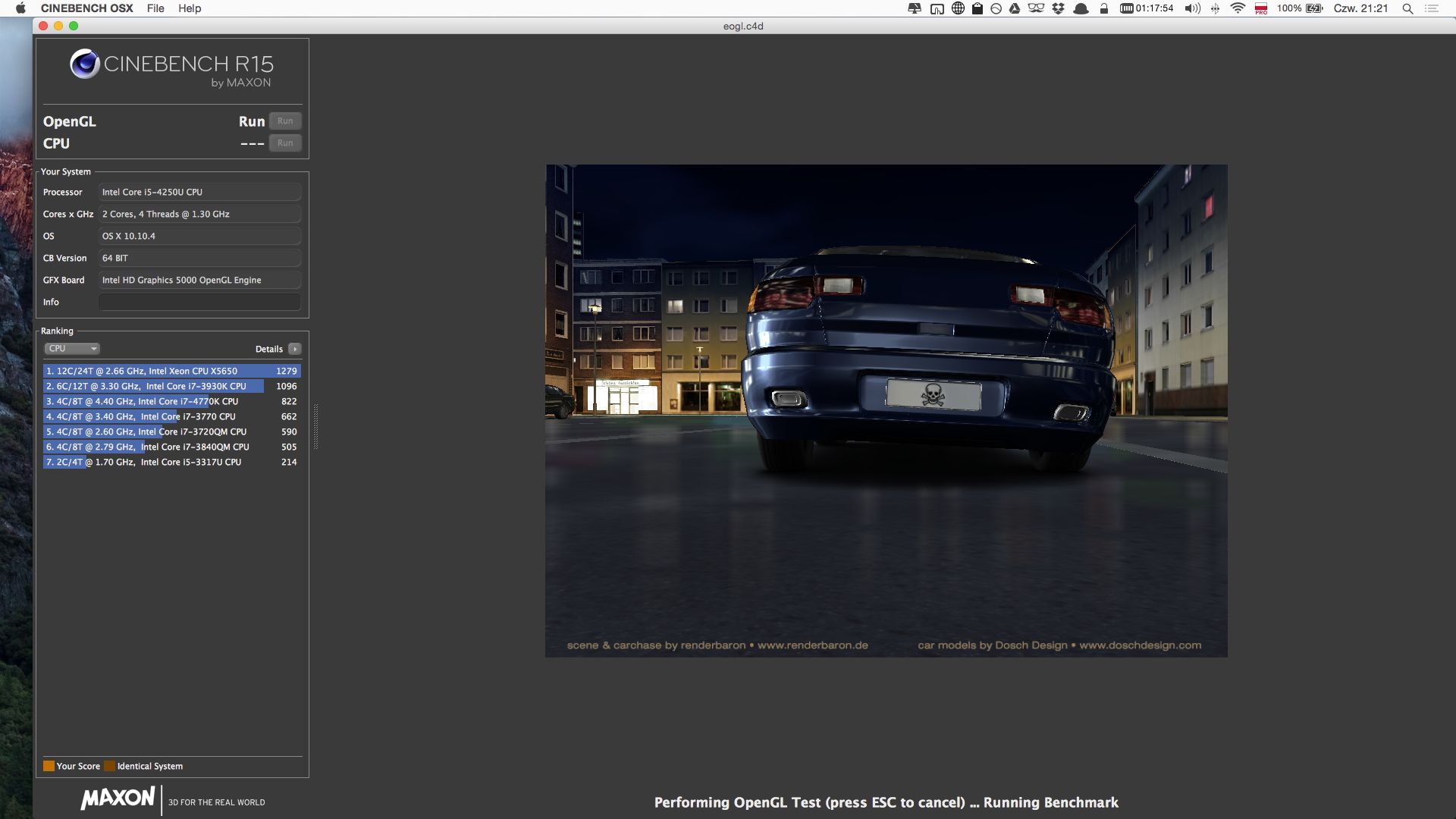Open Notification Center from the menu bar
The height and width of the screenshot is (819, 1456).
click(1432, 8)
